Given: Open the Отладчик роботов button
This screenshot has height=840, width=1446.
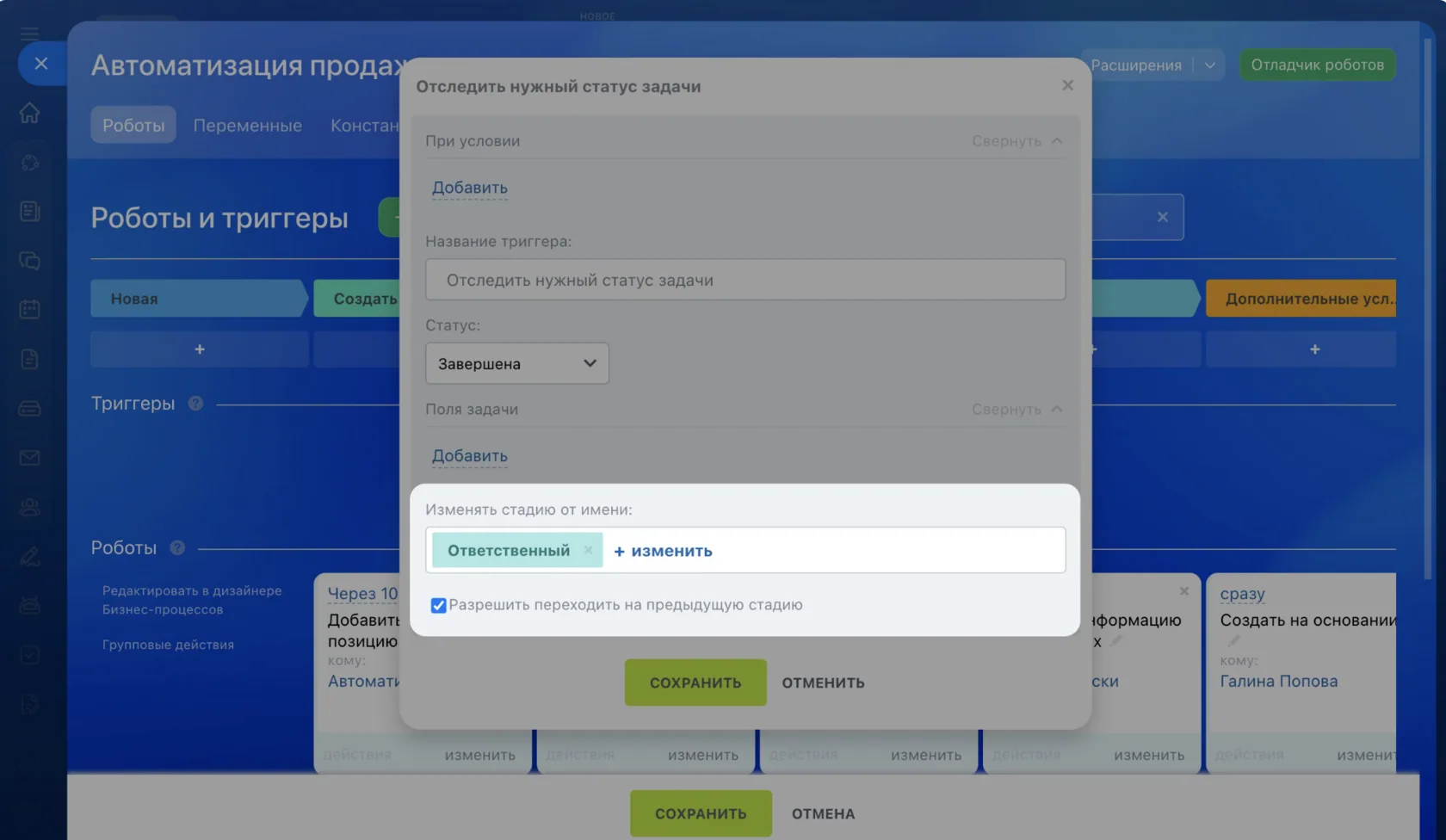Looking at the screenshot, I should (1317, 65).
